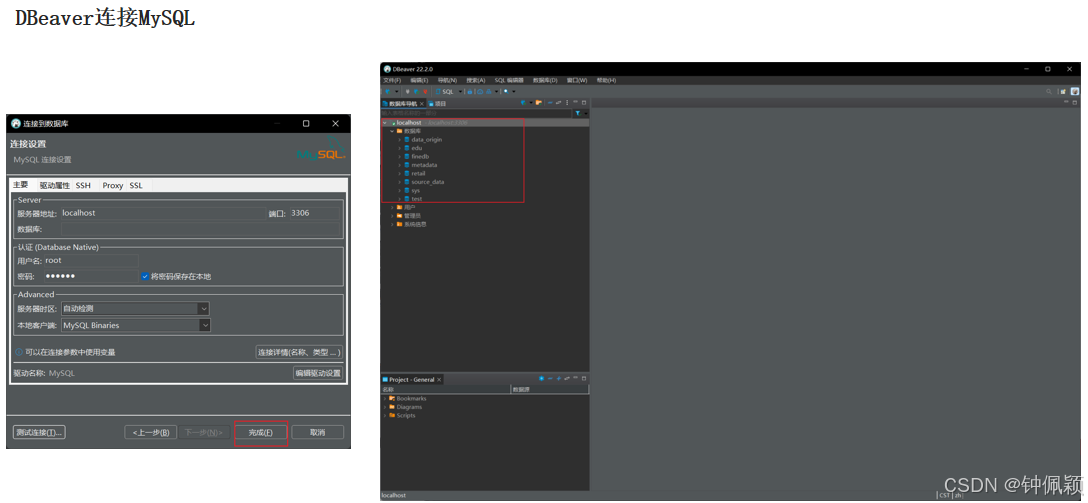The image size is (1088, 503).
Task: Select the metadata database in tree
Action: pos(424,165)
